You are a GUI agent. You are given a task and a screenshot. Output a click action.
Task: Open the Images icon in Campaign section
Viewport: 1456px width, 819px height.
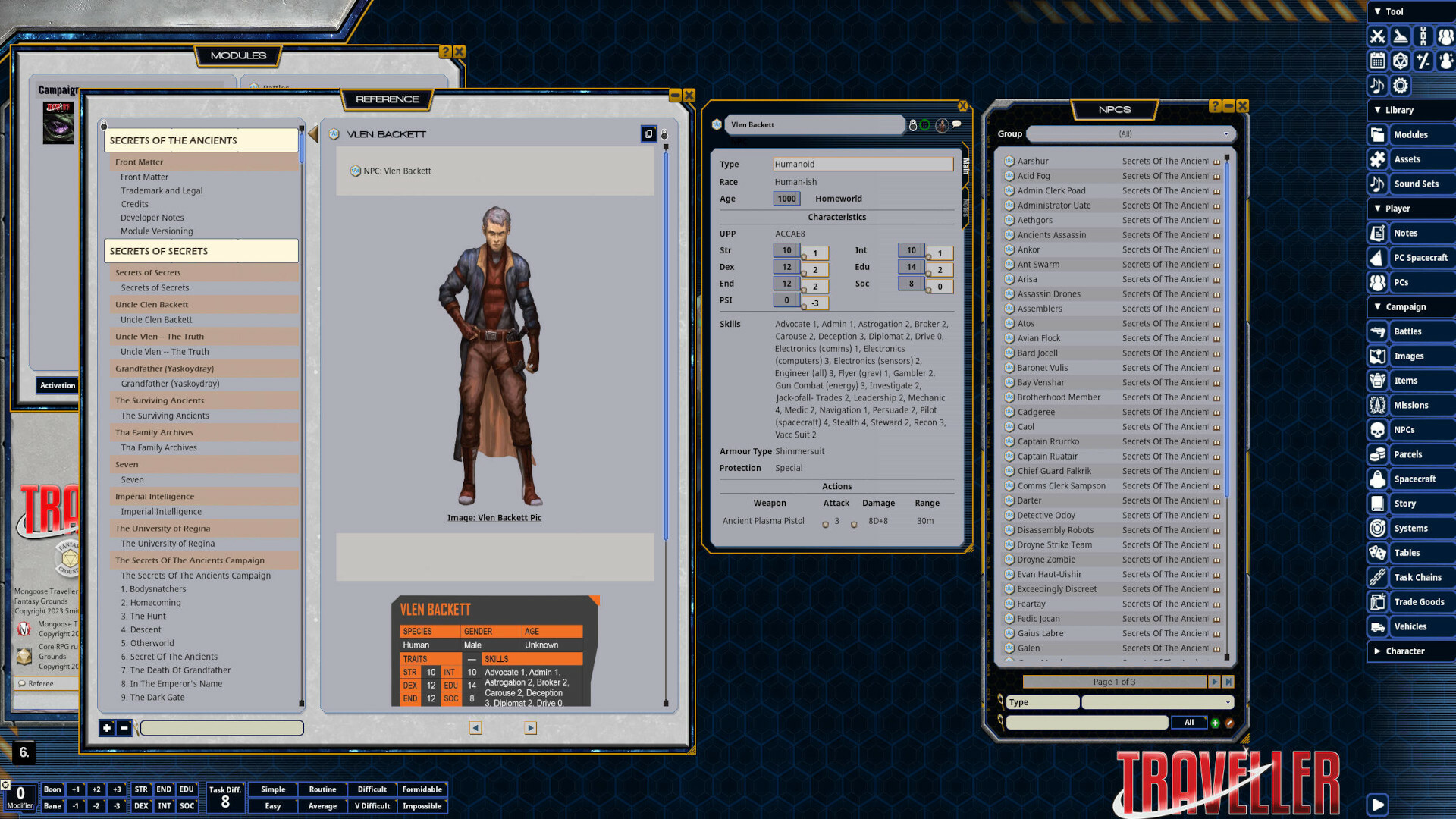[x=1377, y=356]
